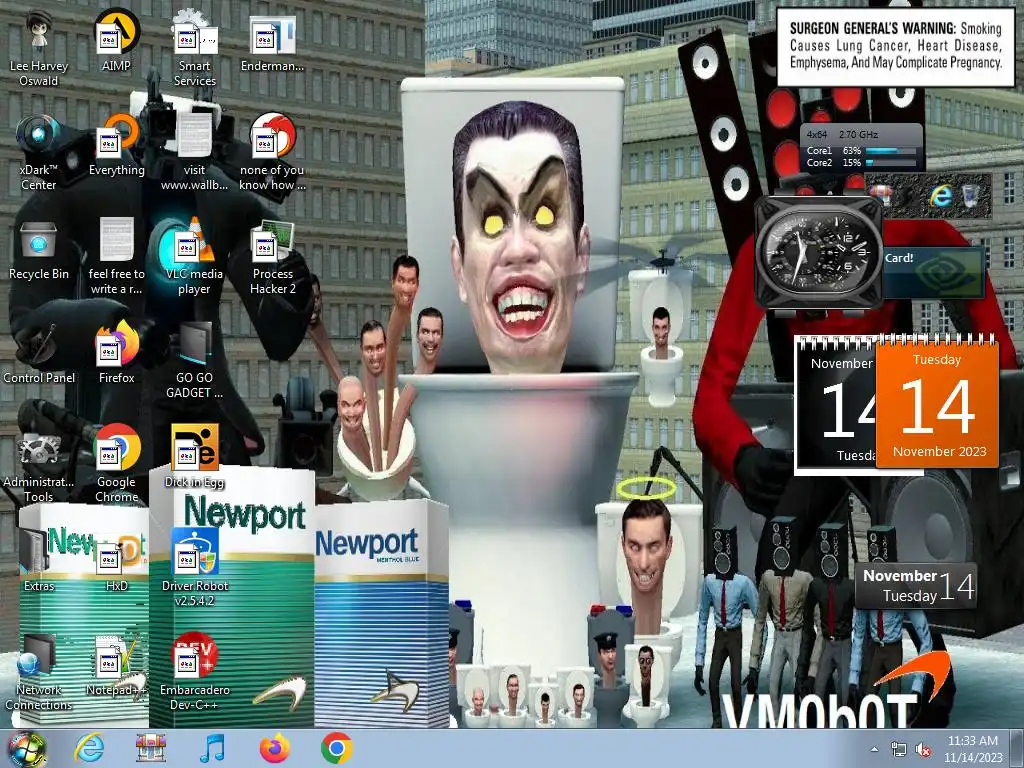Open Internet Explorer from the taskbar
Image resolution: width=1024 pixels, height=768 pixels.
(89, 749)
